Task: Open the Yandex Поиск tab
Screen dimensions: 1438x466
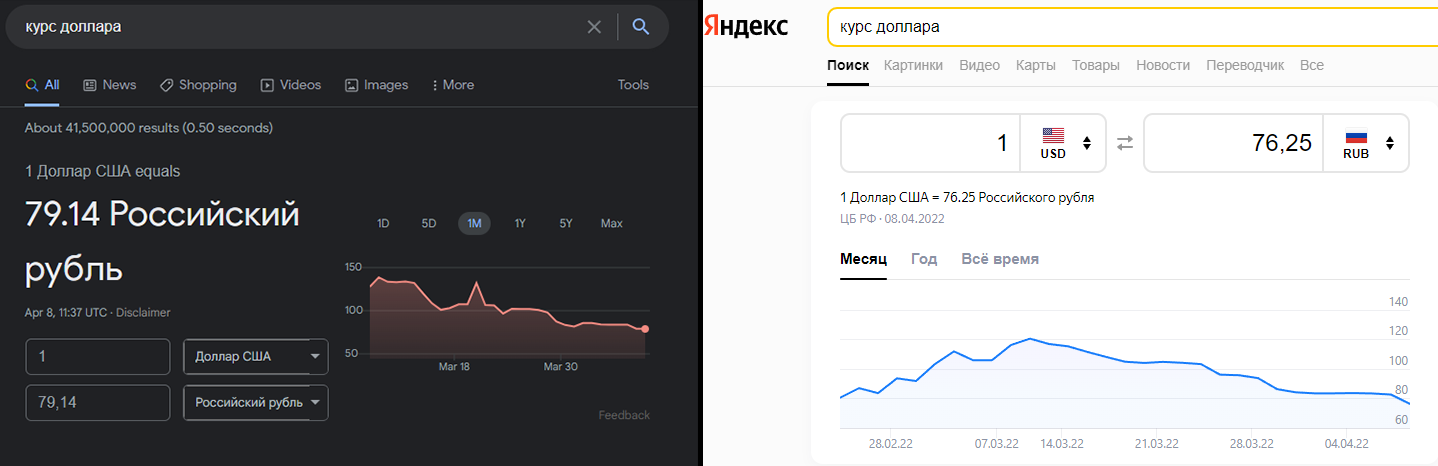Action: point(848,65)
